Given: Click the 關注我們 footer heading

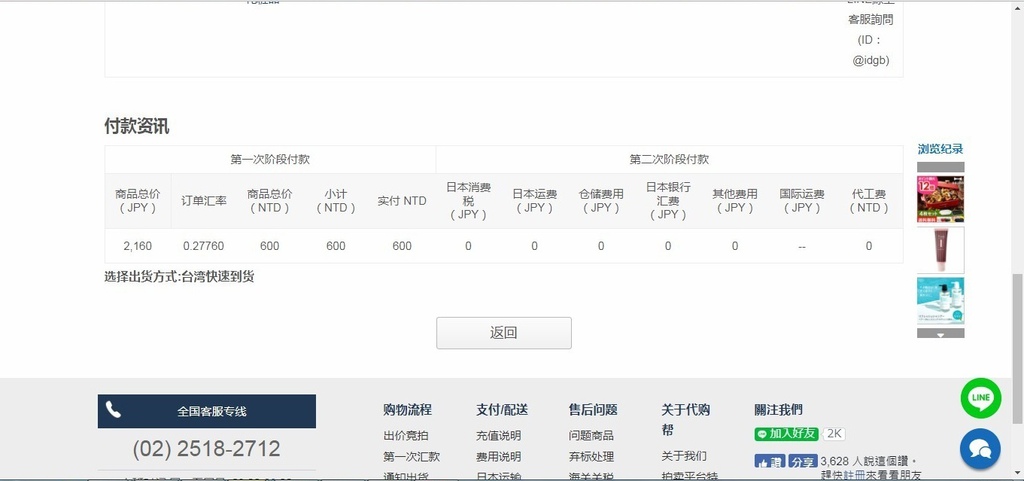Looking at the screenshot, I should point(778,410).
